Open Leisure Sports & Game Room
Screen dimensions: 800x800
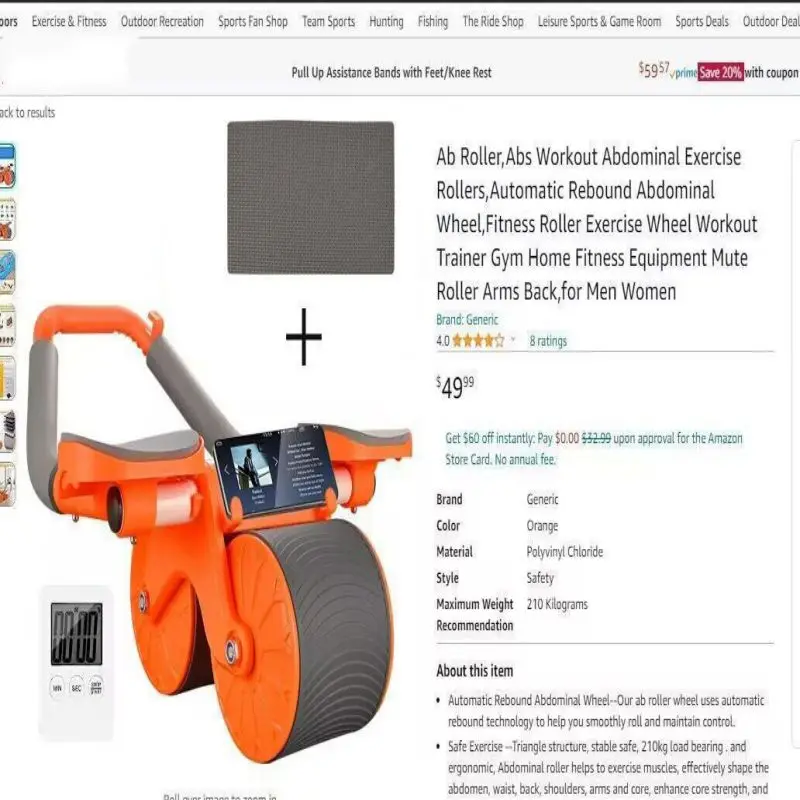tap(599, 21)
